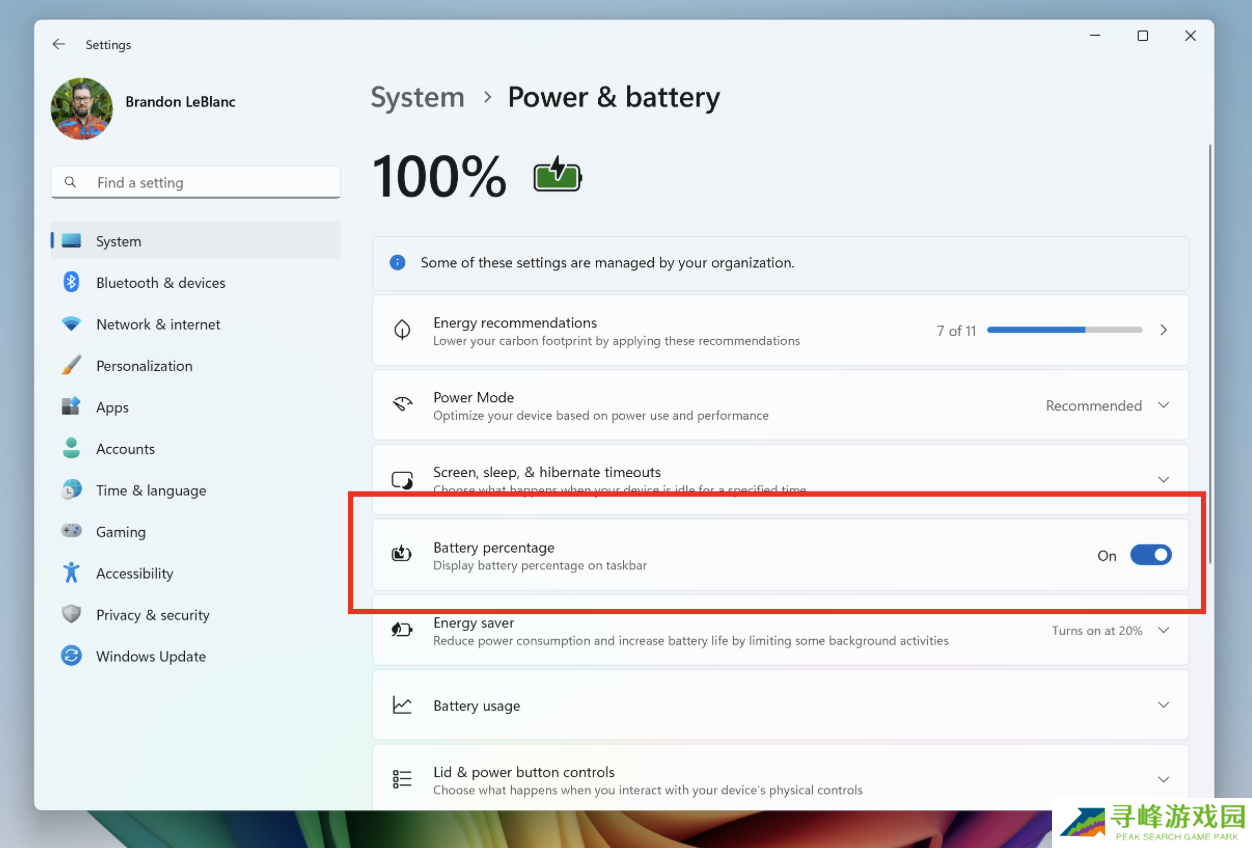Click the back arrow in Settings
The height and width of the screenshot is (848, 1252).
tap(59, 45)
